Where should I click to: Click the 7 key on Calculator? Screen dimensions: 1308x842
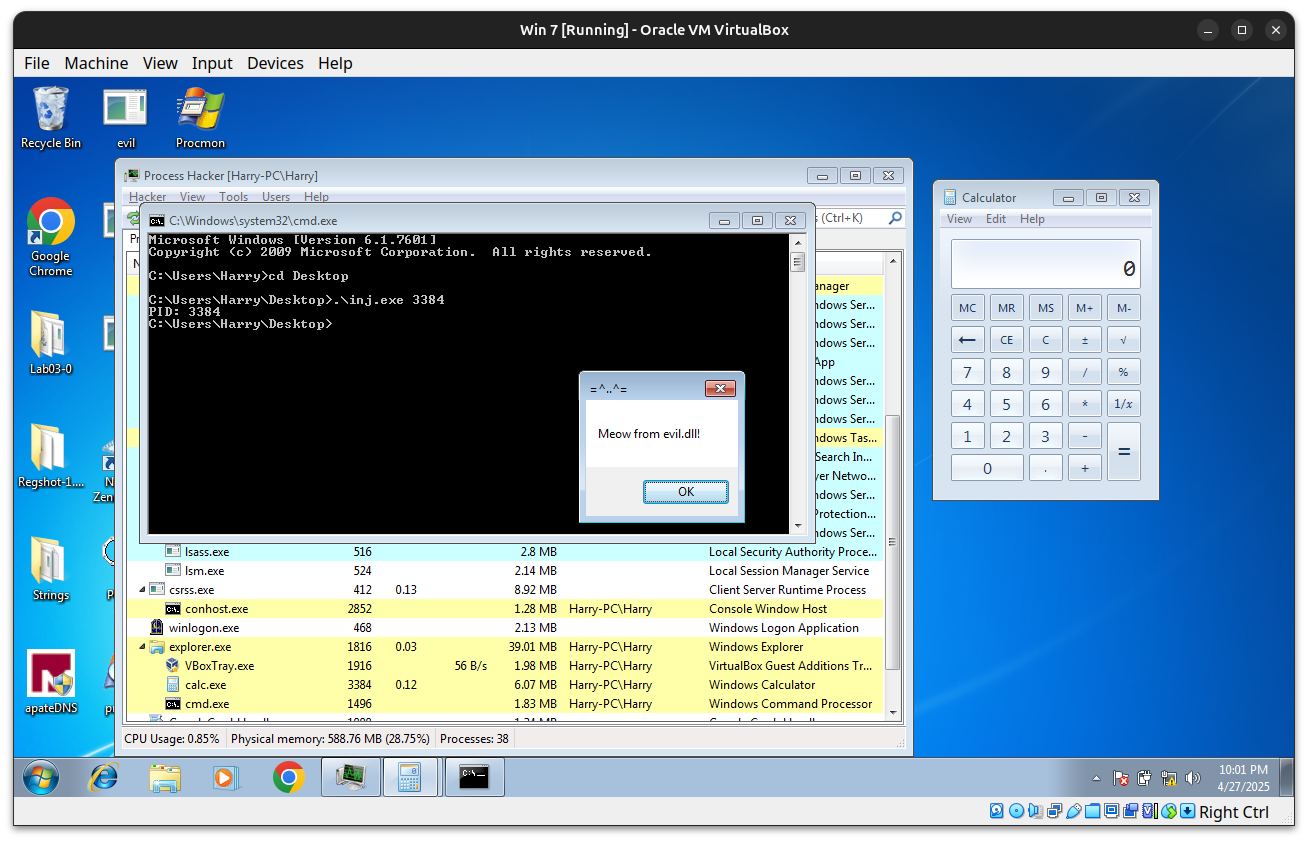[x=967, y=373]
